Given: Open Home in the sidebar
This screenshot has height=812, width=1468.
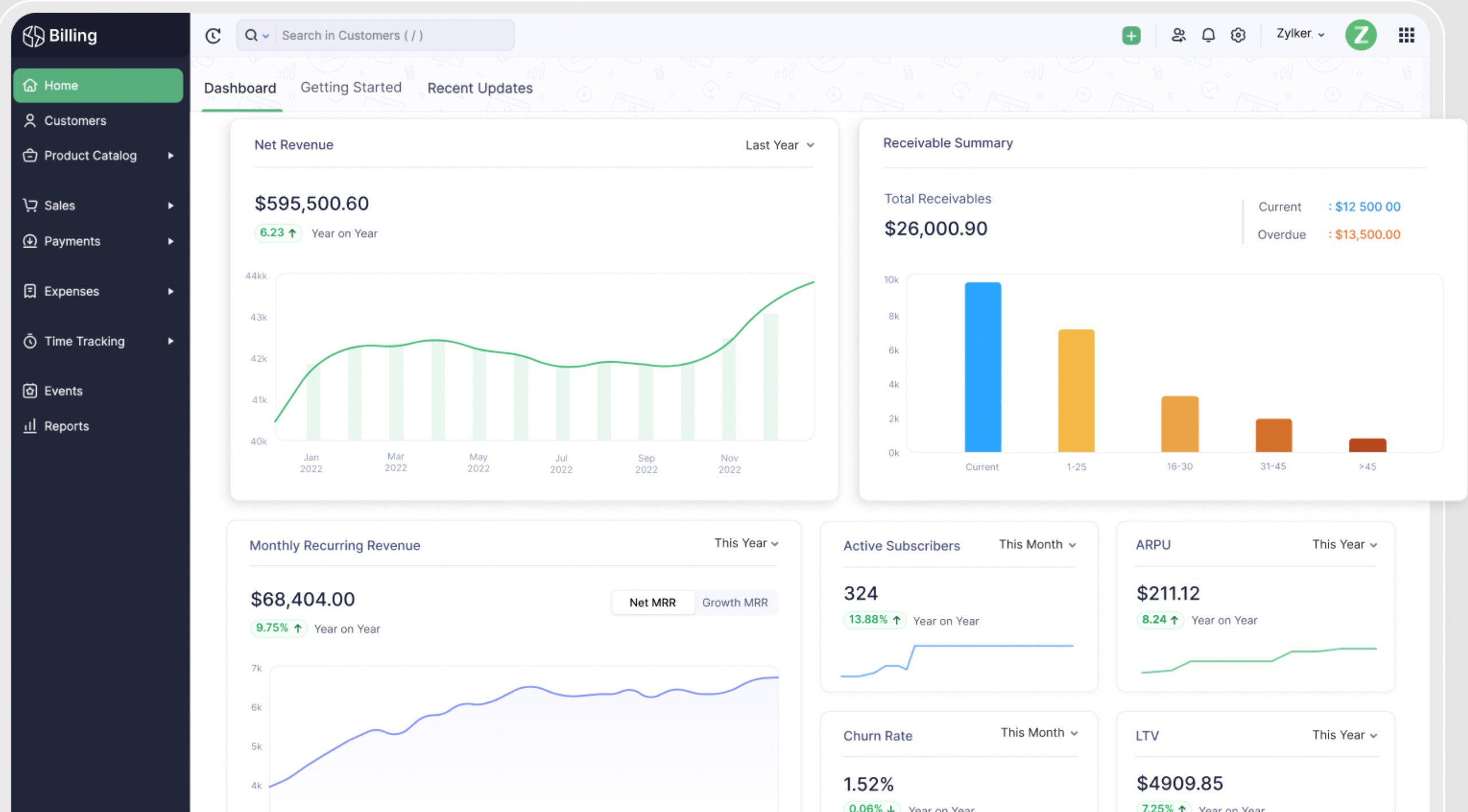Looking at the screenshot, I should (x=98, y=85).
